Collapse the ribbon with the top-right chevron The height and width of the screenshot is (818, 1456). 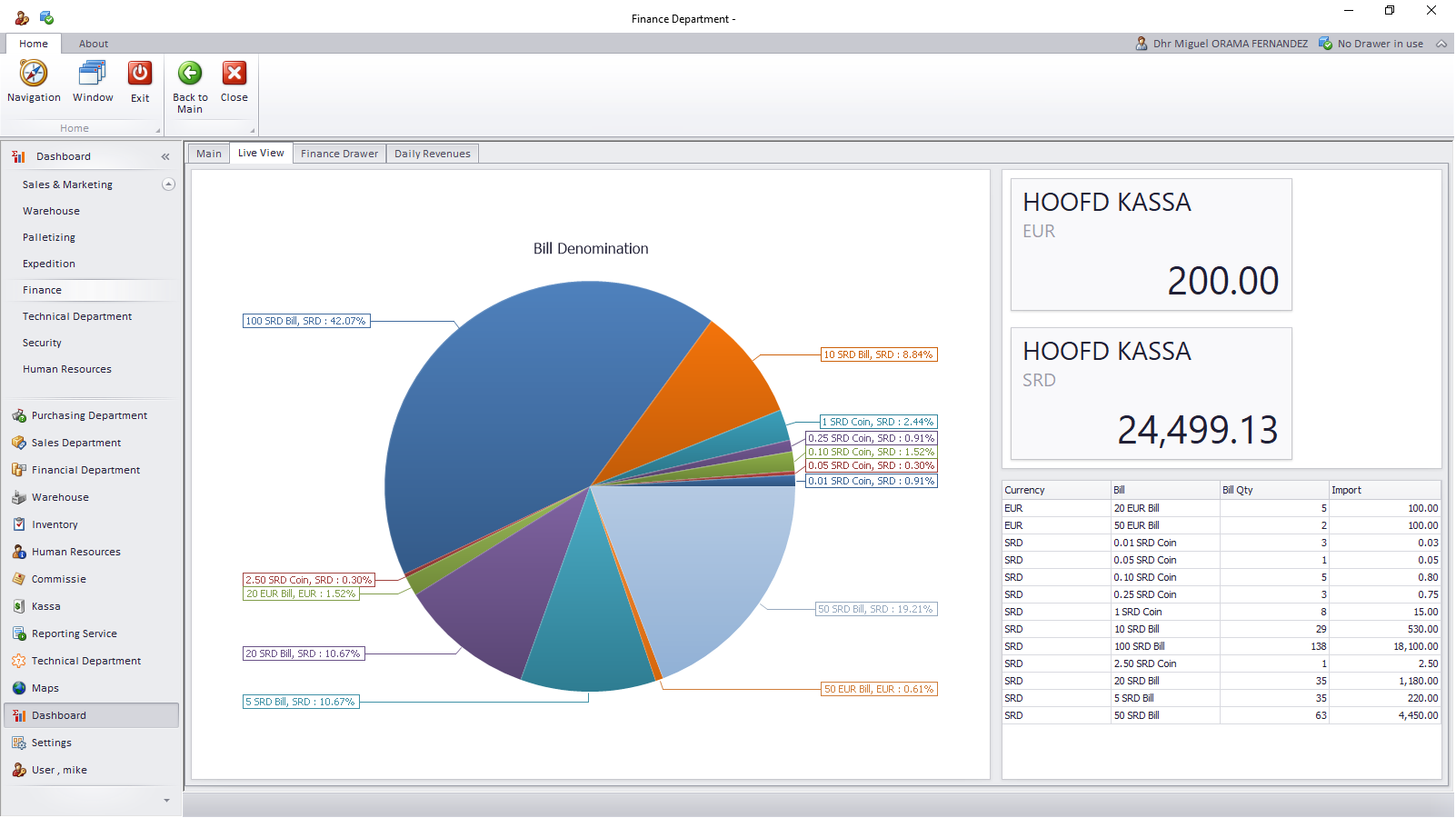(1441, 44)
